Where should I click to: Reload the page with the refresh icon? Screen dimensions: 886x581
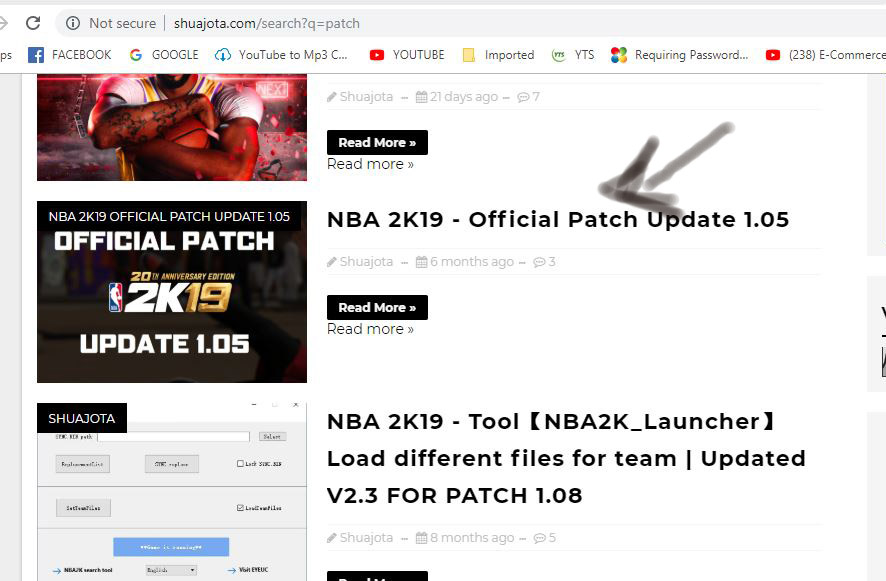[33, 23]
